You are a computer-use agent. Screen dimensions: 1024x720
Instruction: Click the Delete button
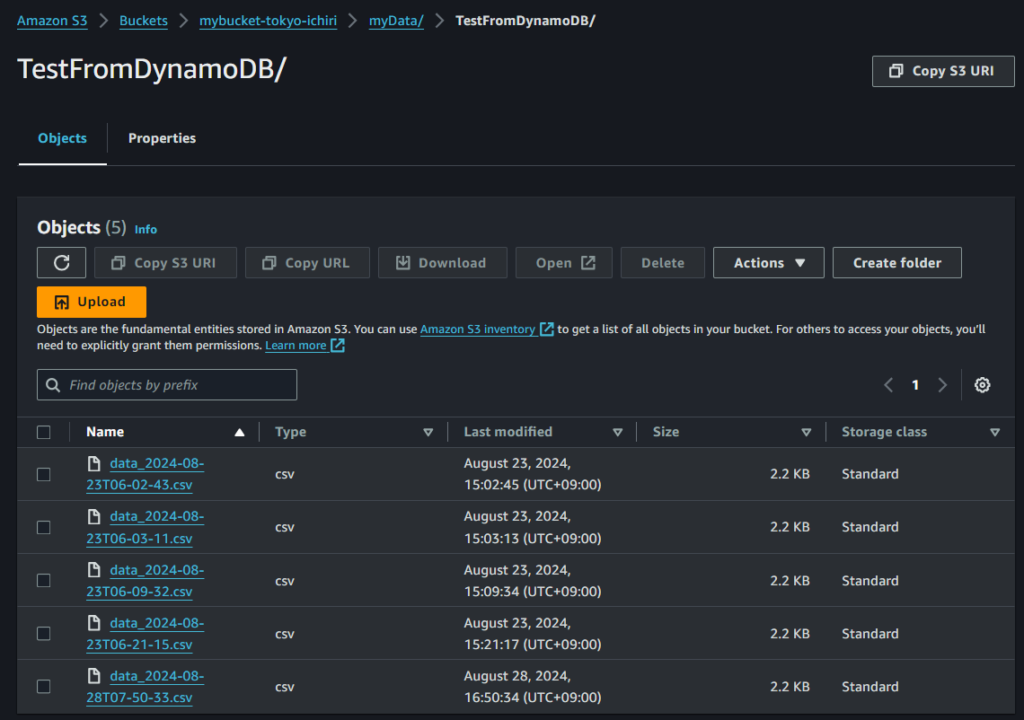tap(662, 263)
